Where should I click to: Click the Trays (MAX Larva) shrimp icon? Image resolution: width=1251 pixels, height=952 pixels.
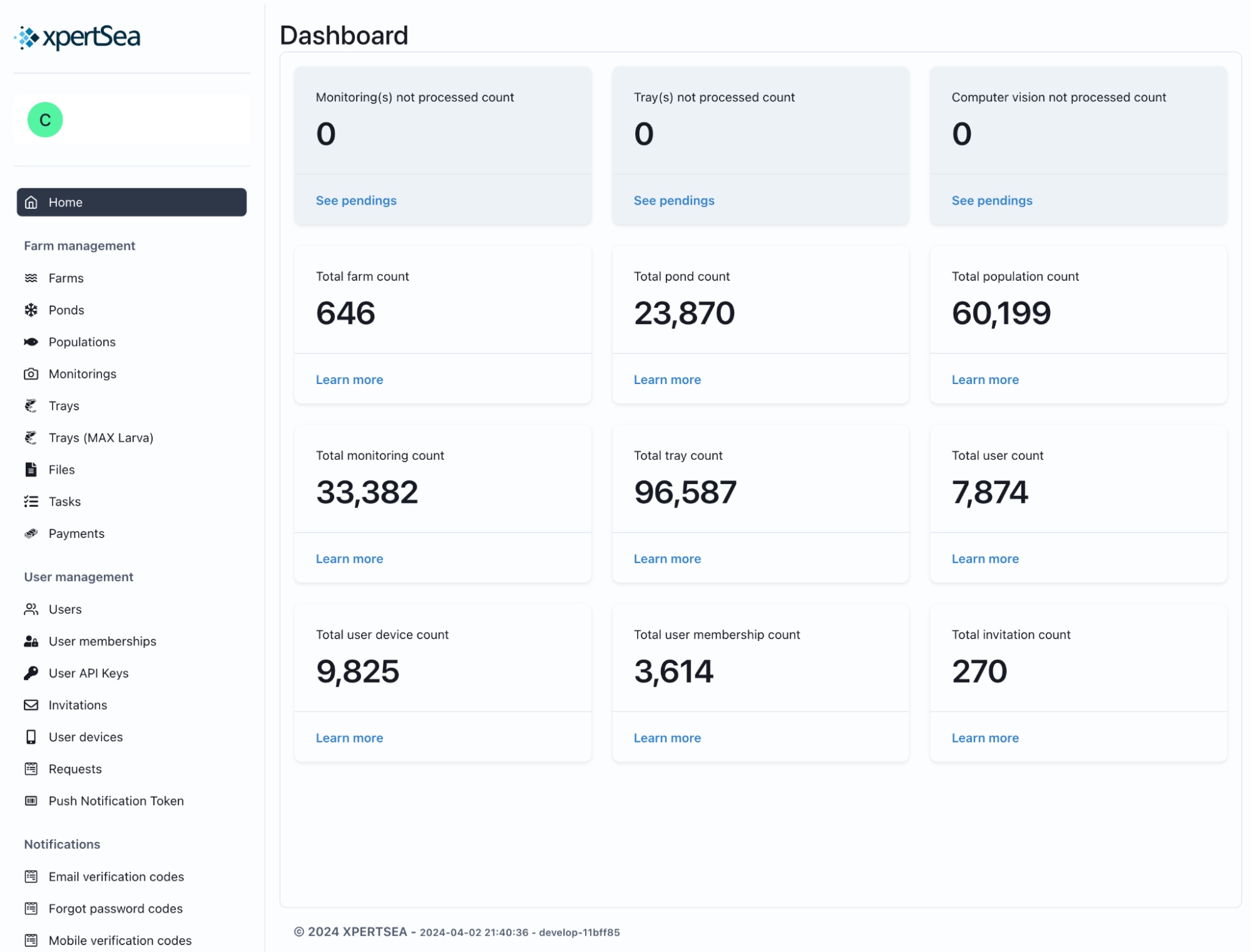pyautogui.click(x=31, y=437)
